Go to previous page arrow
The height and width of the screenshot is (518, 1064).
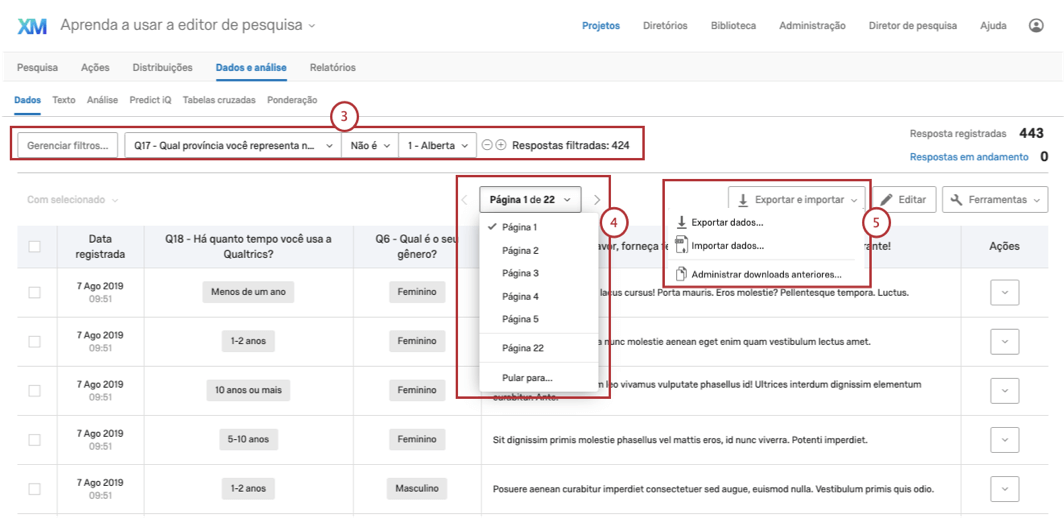coord(464,200)
